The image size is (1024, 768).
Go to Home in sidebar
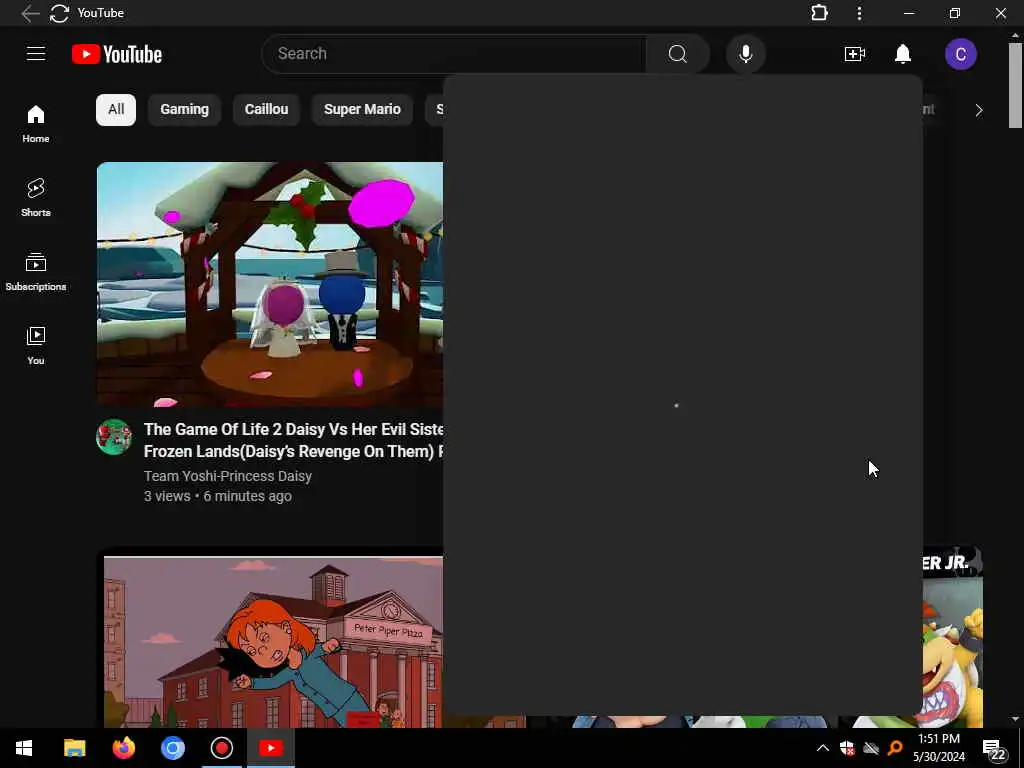[36, 123]
